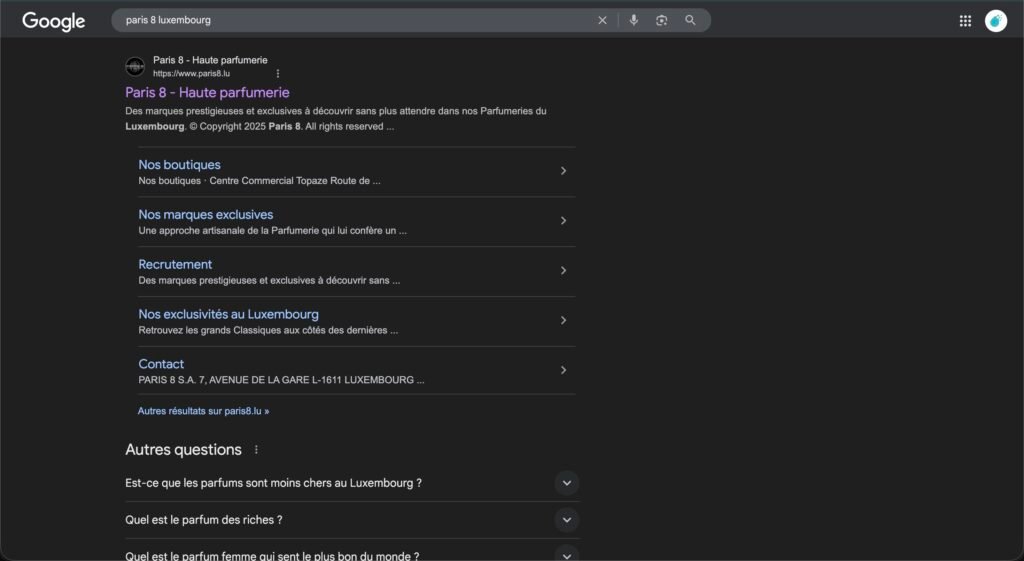
Task: Open options menu next to Autres questions
Action: 256,450
